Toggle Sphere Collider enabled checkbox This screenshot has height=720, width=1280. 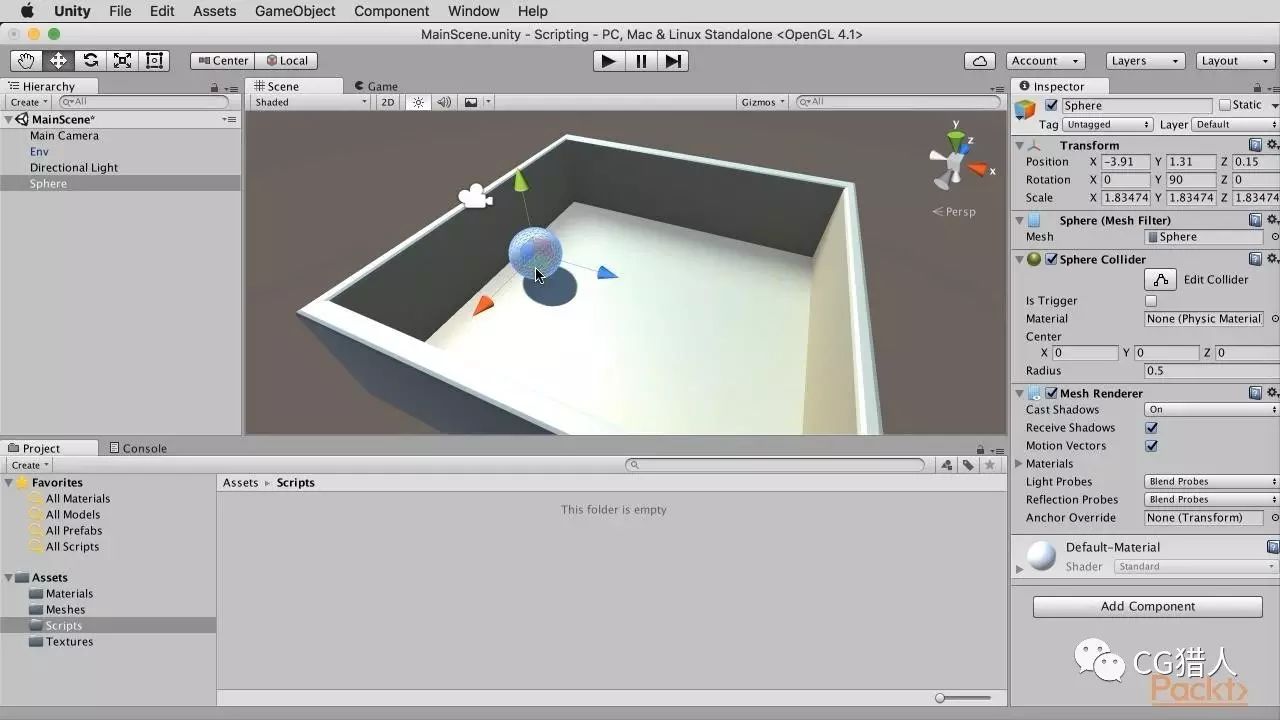pyautogui.click(x=1051, y=259)
